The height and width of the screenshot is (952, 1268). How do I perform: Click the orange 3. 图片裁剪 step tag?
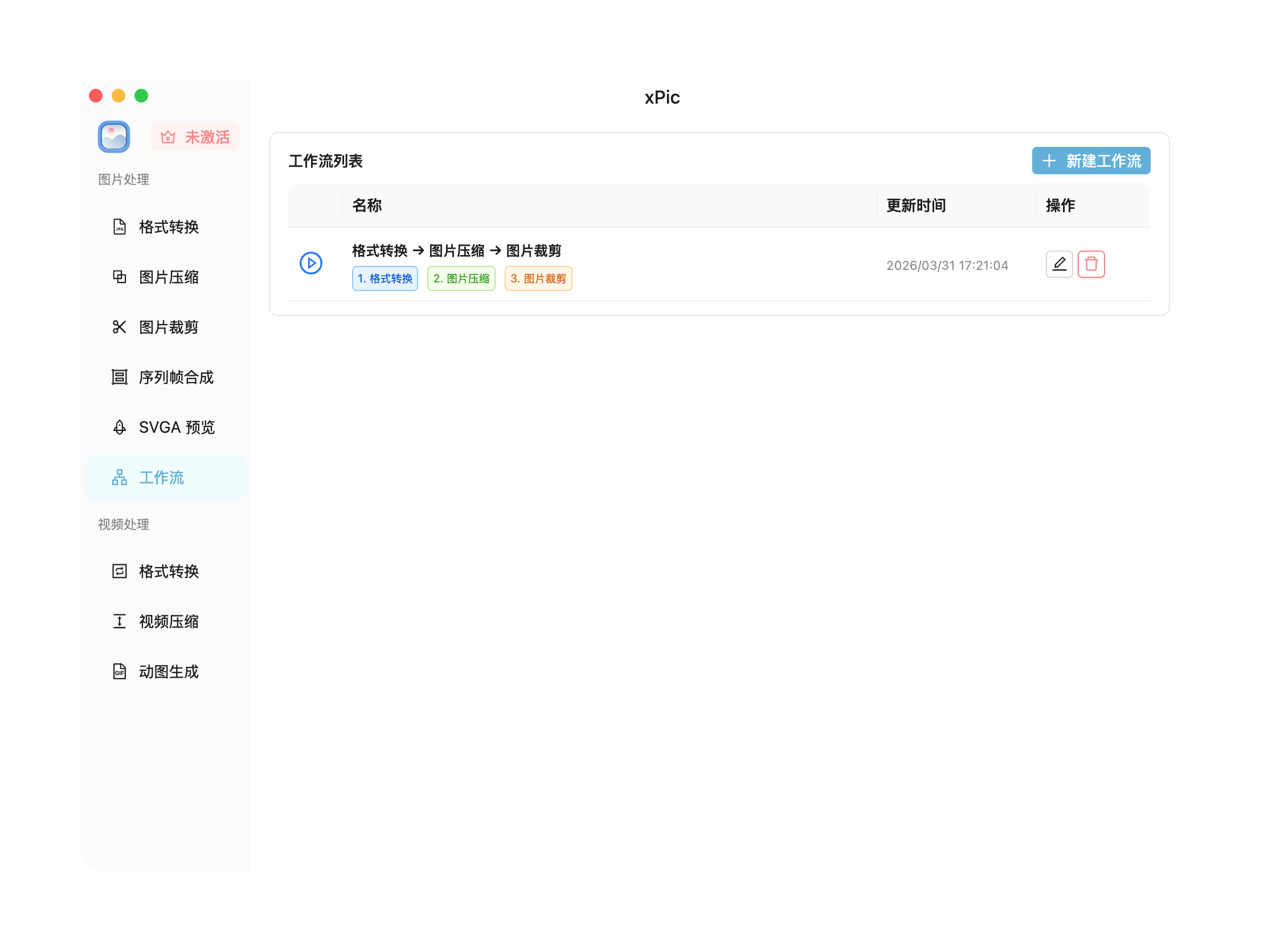coord(538,278)
